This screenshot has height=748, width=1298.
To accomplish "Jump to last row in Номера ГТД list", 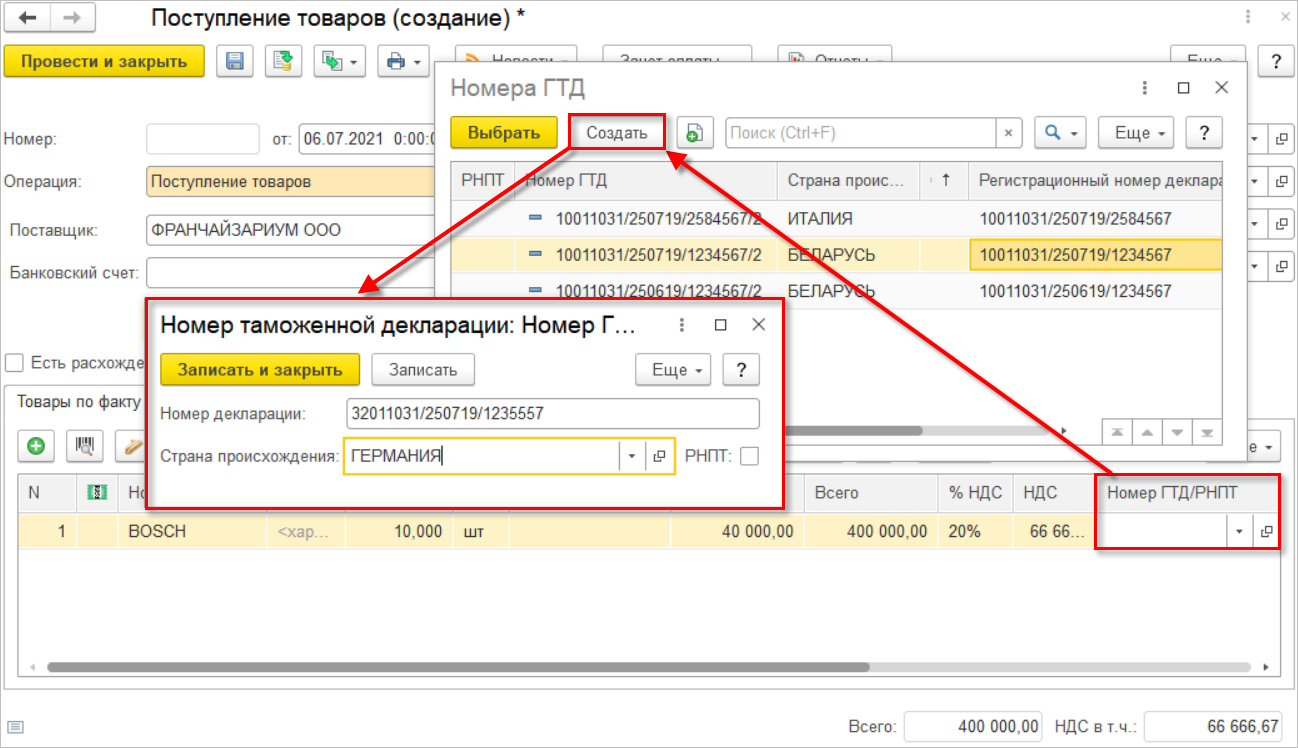I will [1207, 432].
